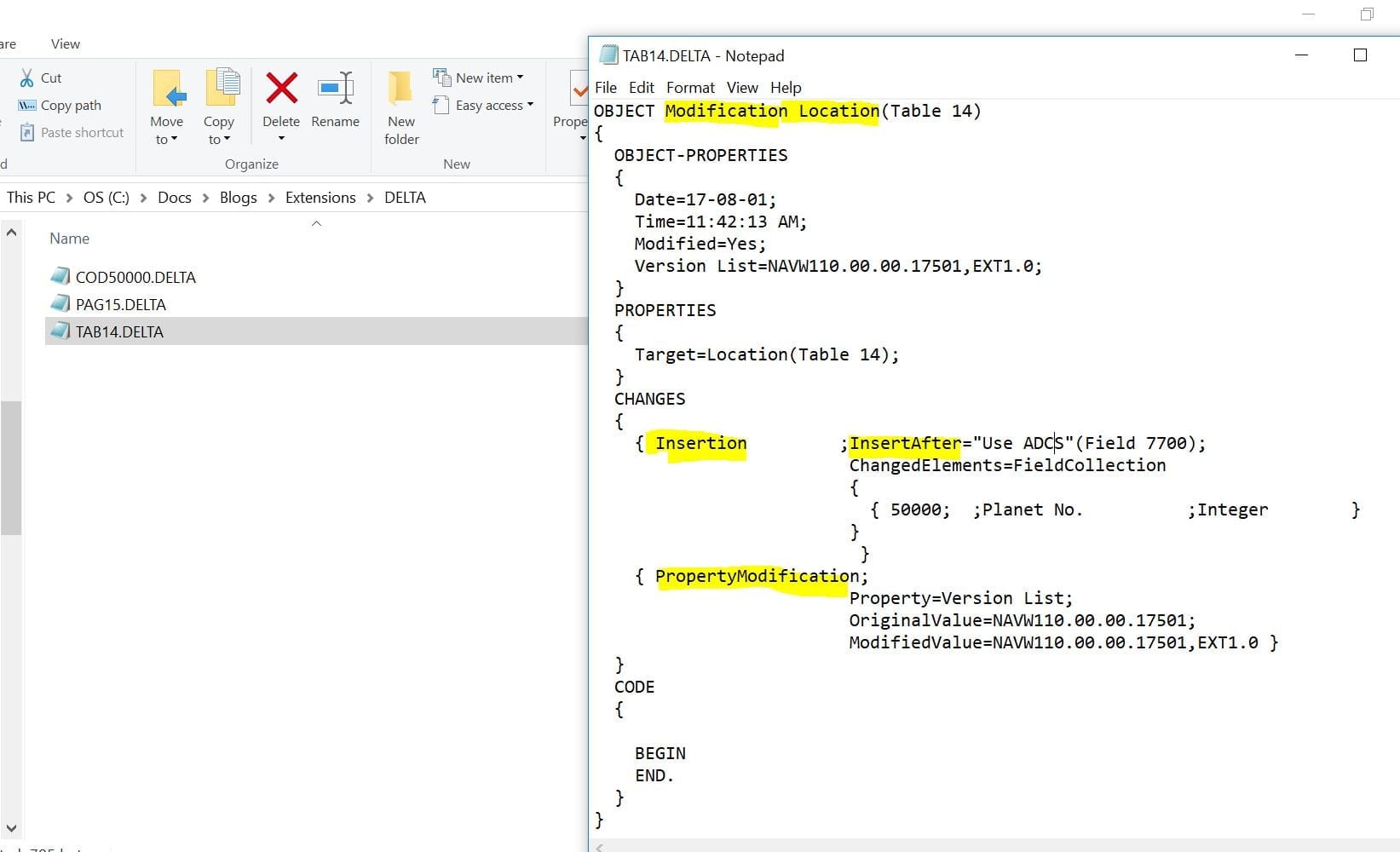Go to This PC in the address bar

click(31, 198)
